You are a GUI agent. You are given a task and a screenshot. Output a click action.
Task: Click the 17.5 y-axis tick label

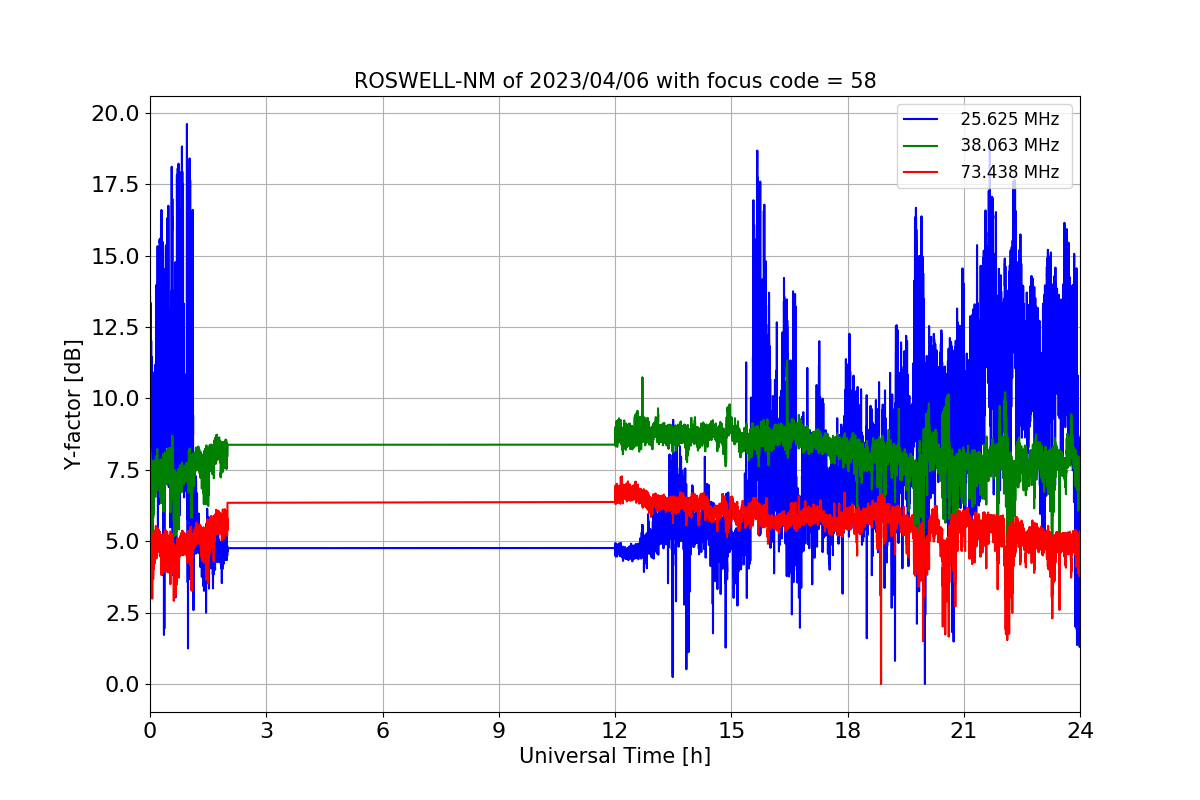tap(115, 185)
